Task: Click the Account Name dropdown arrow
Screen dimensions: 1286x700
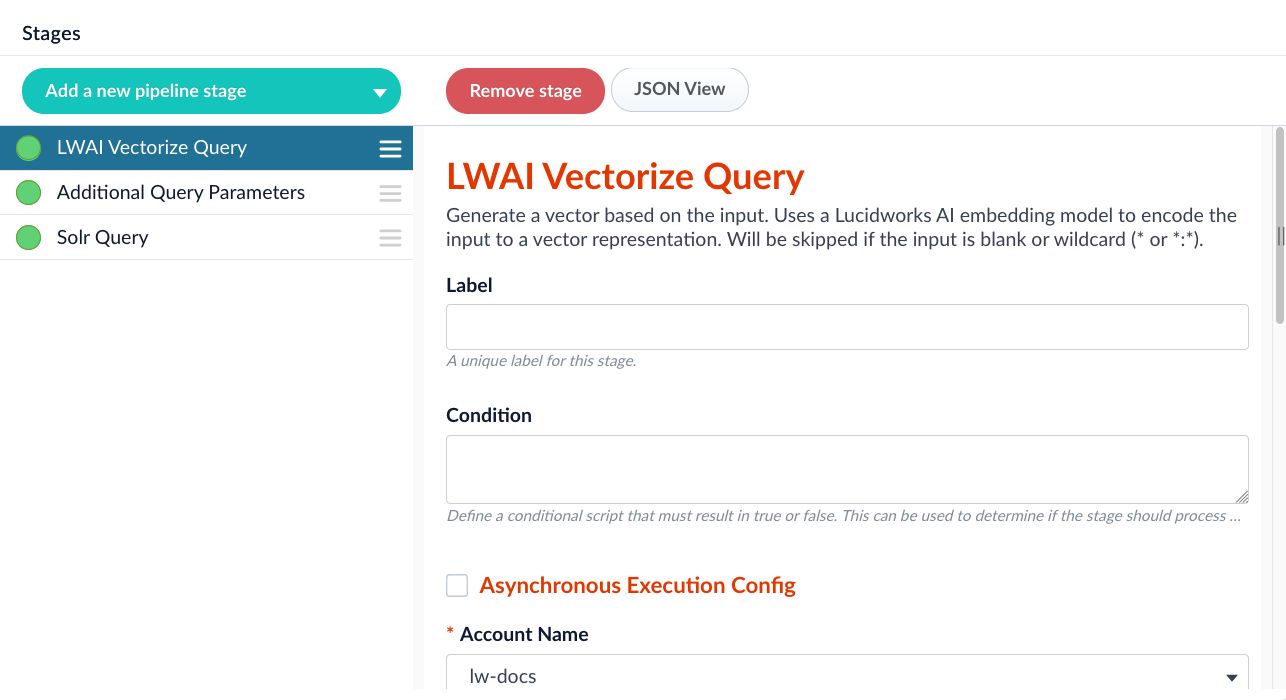Action: coord(1231,679)
